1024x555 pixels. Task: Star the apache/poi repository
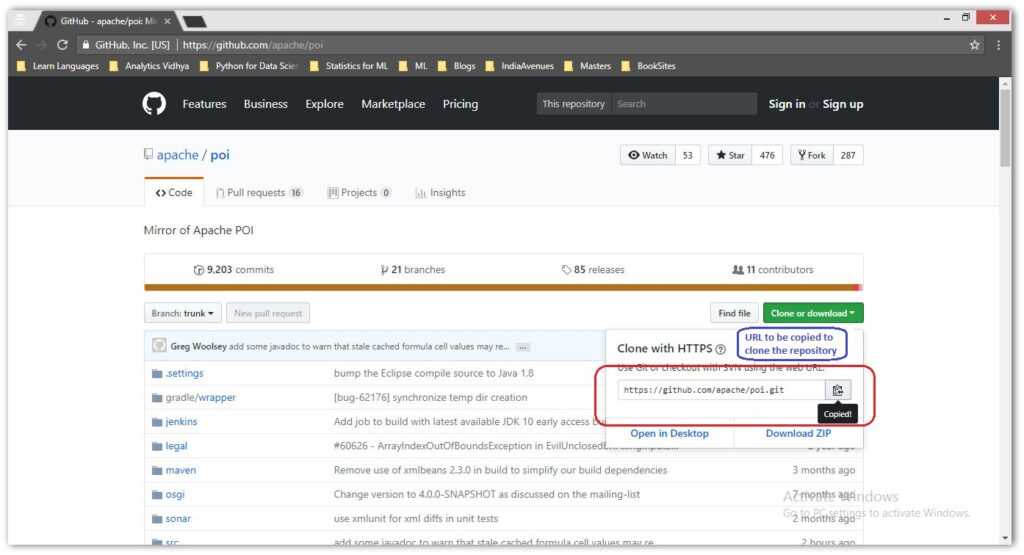coord(729,155)
